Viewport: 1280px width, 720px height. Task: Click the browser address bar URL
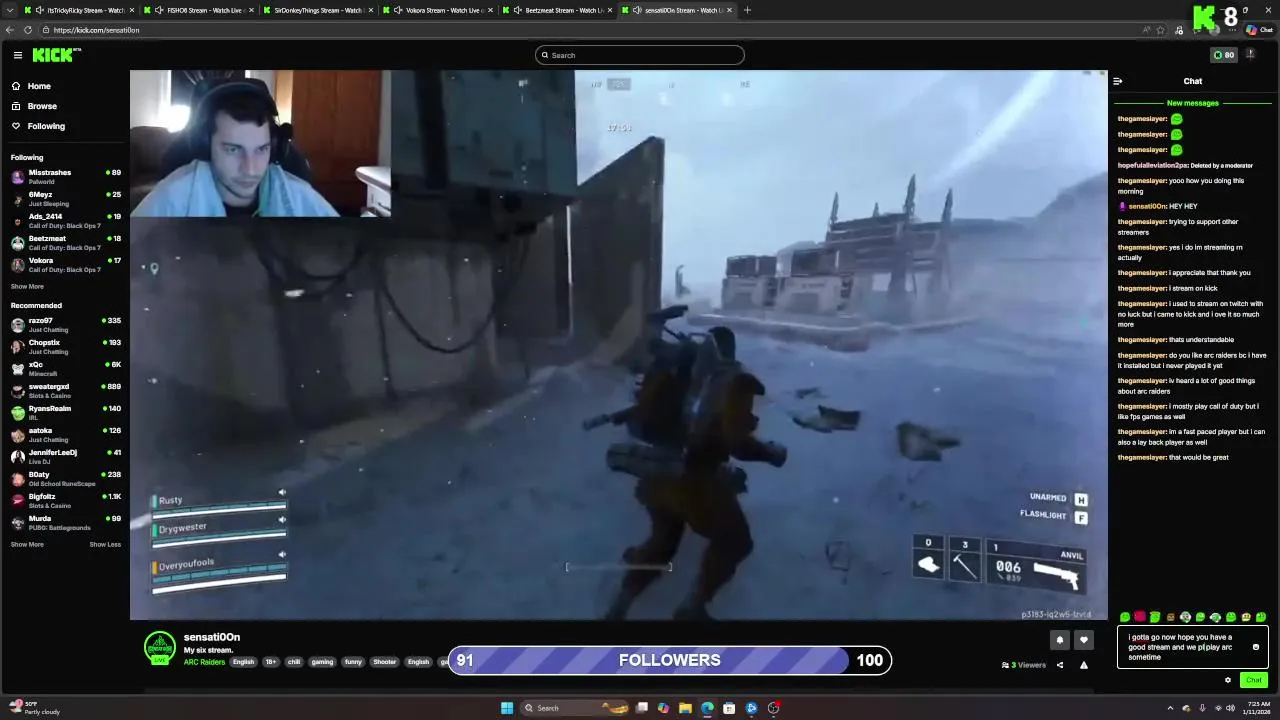pyautogui.click(x=97, y=30)
